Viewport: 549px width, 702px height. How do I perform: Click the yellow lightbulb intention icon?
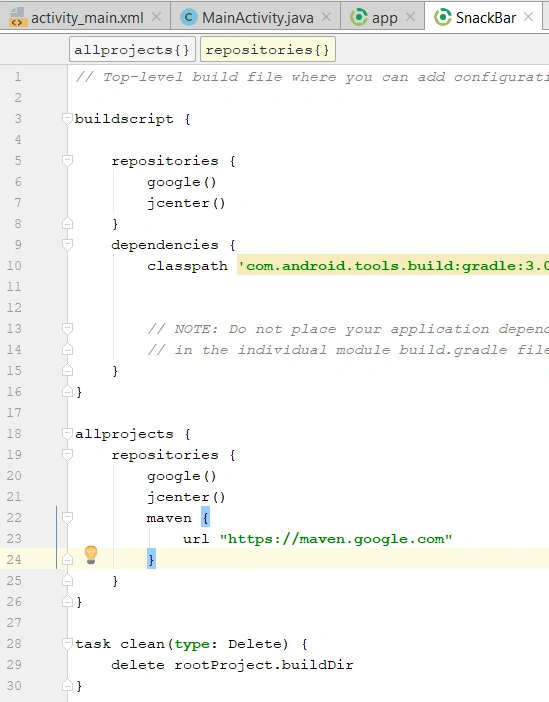pyautogui.click(x=91, y=555)
